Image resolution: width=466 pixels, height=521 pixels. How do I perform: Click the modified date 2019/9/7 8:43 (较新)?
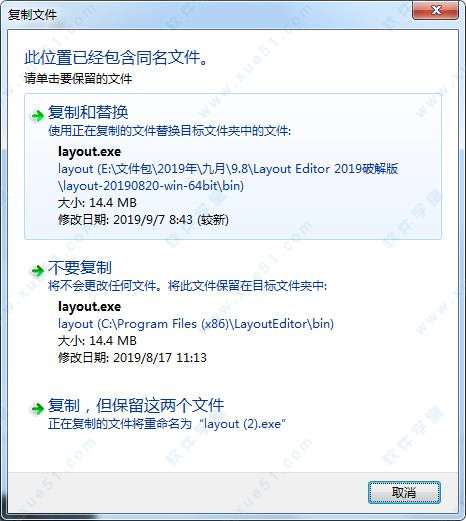pyautogui.click(x=143, y=220)
